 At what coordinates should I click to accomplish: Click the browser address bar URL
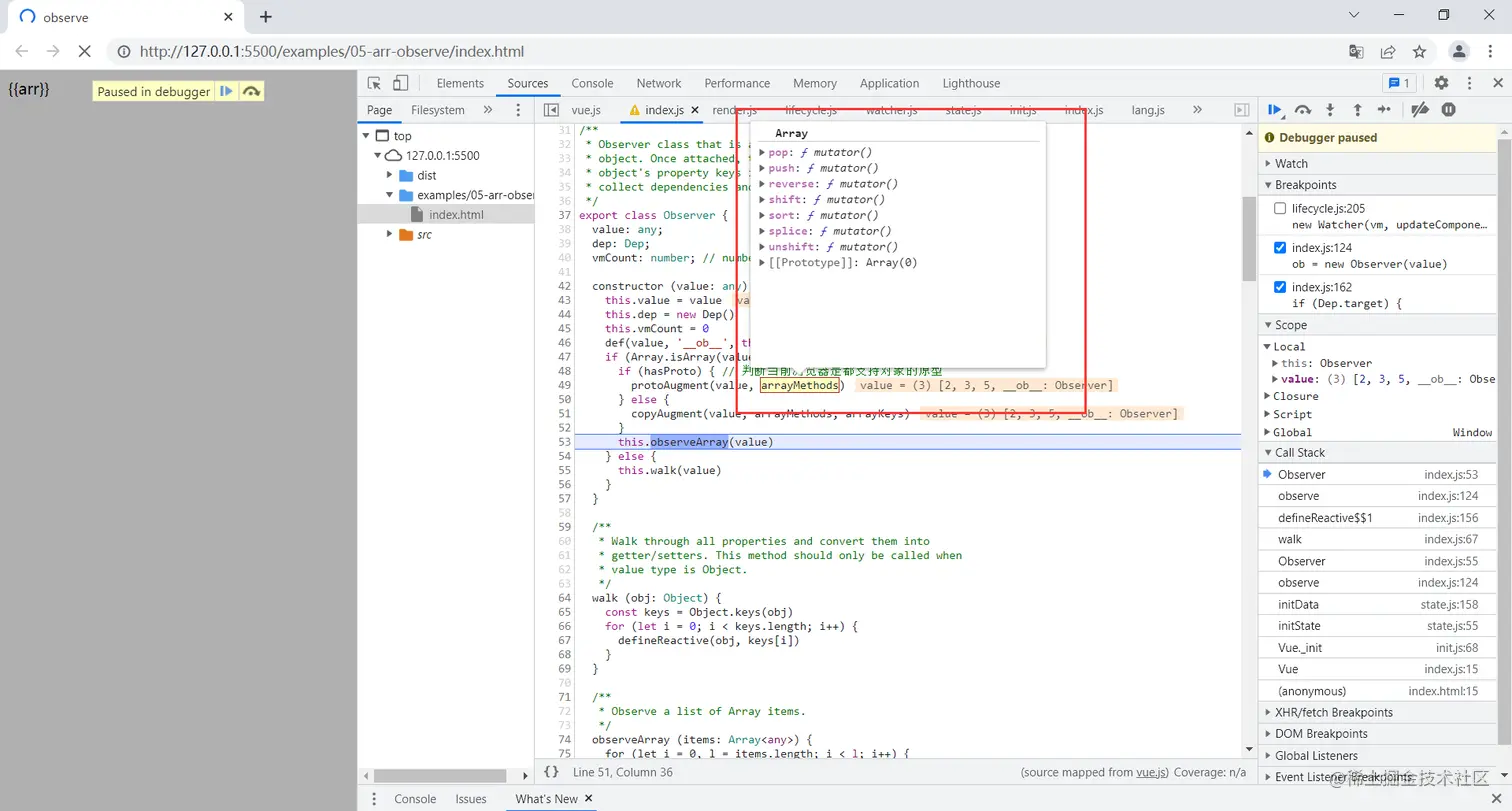332,52
